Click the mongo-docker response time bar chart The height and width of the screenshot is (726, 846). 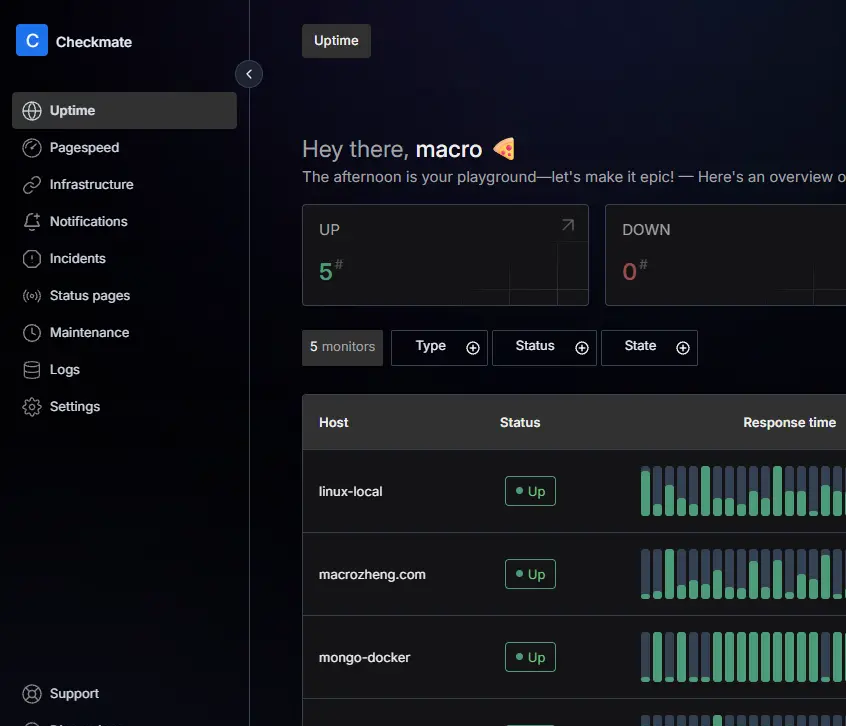click(740, 657)
